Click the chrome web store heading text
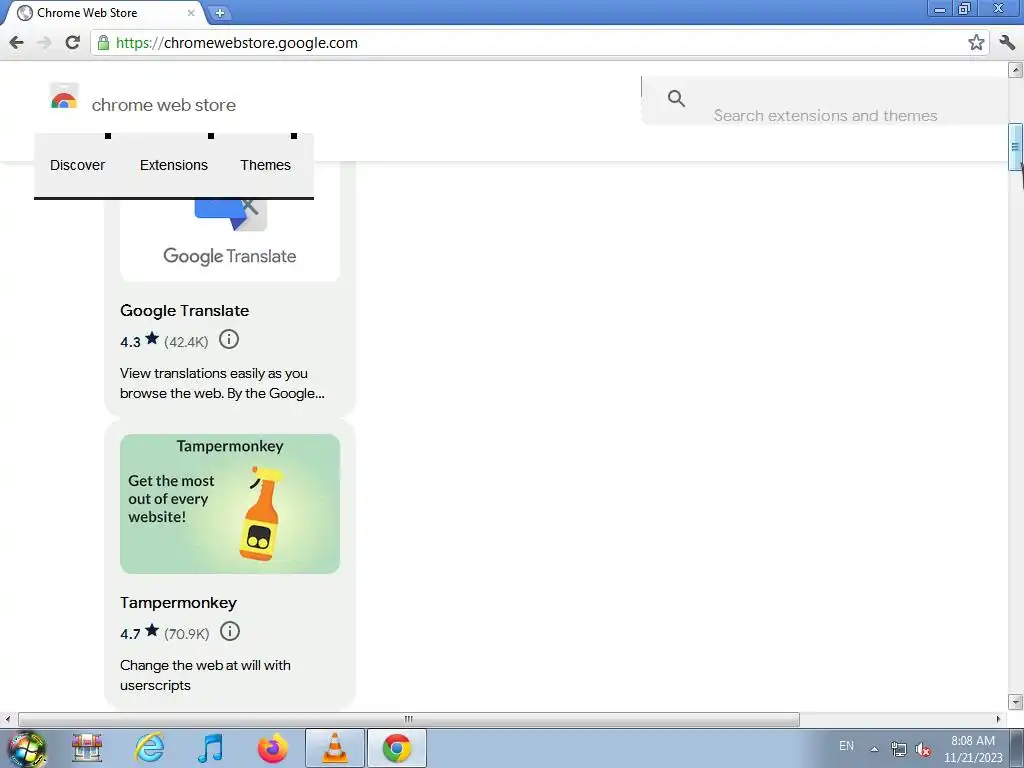1024x768 pixels. pyautogui.click(x=163, y=105)
